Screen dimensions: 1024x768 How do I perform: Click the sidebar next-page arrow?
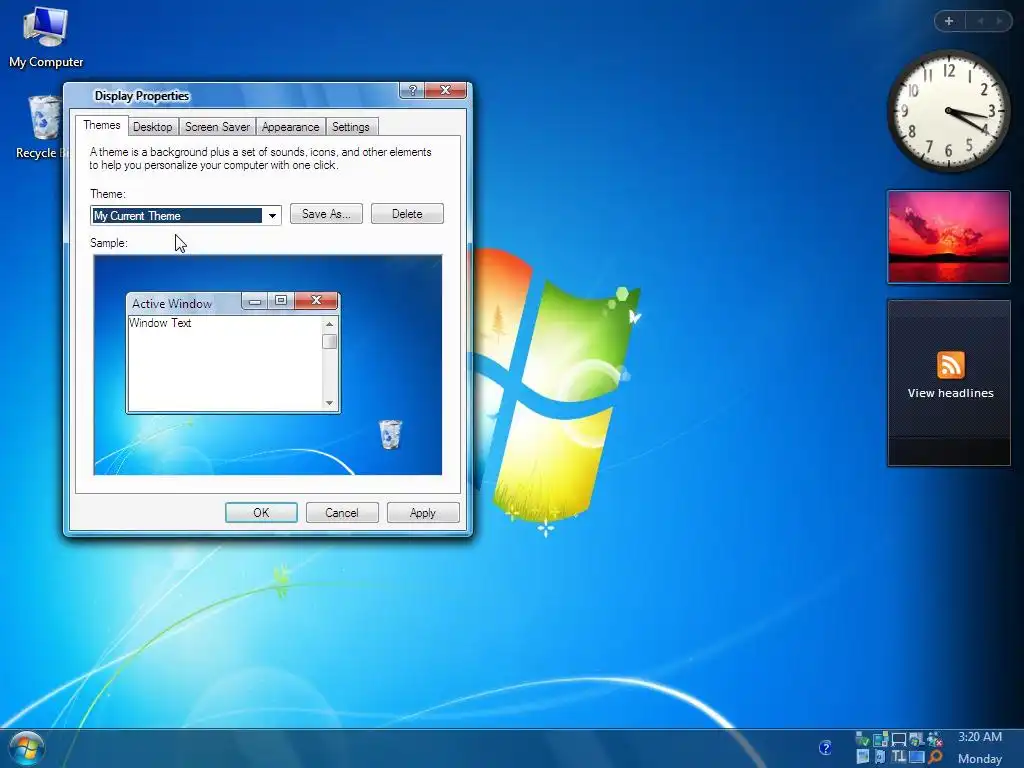click(x=999, y=21)
